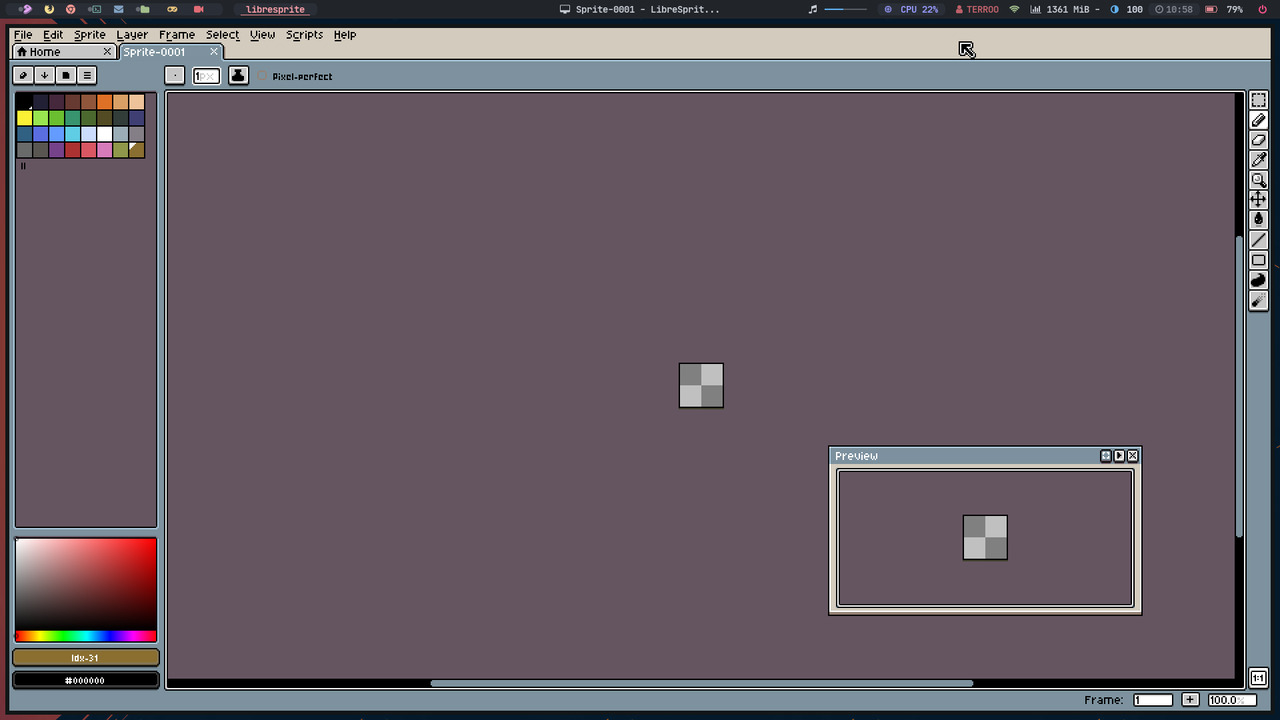Select the Move tool

(1258, 200)
